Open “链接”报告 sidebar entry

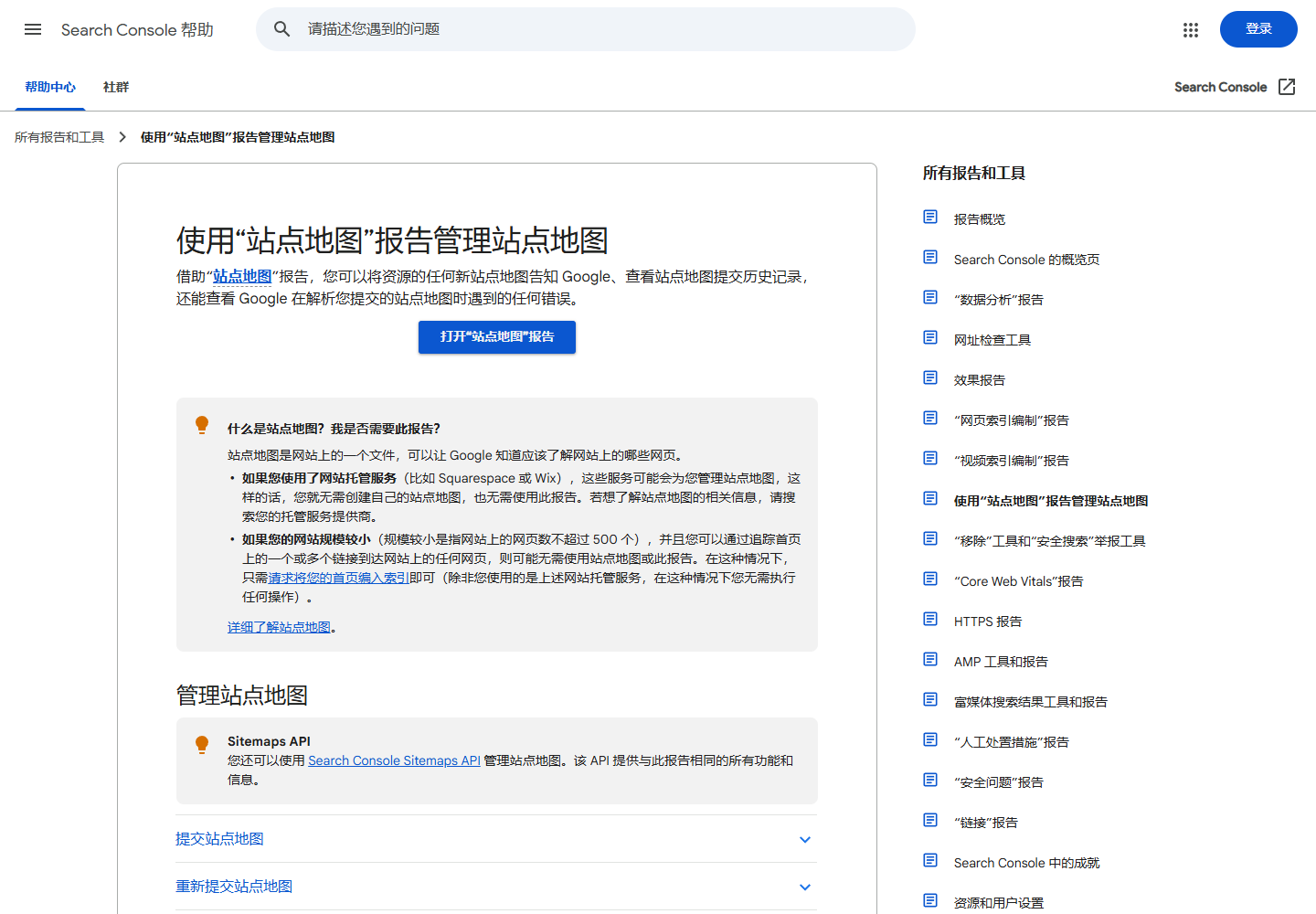pos(985,823)
